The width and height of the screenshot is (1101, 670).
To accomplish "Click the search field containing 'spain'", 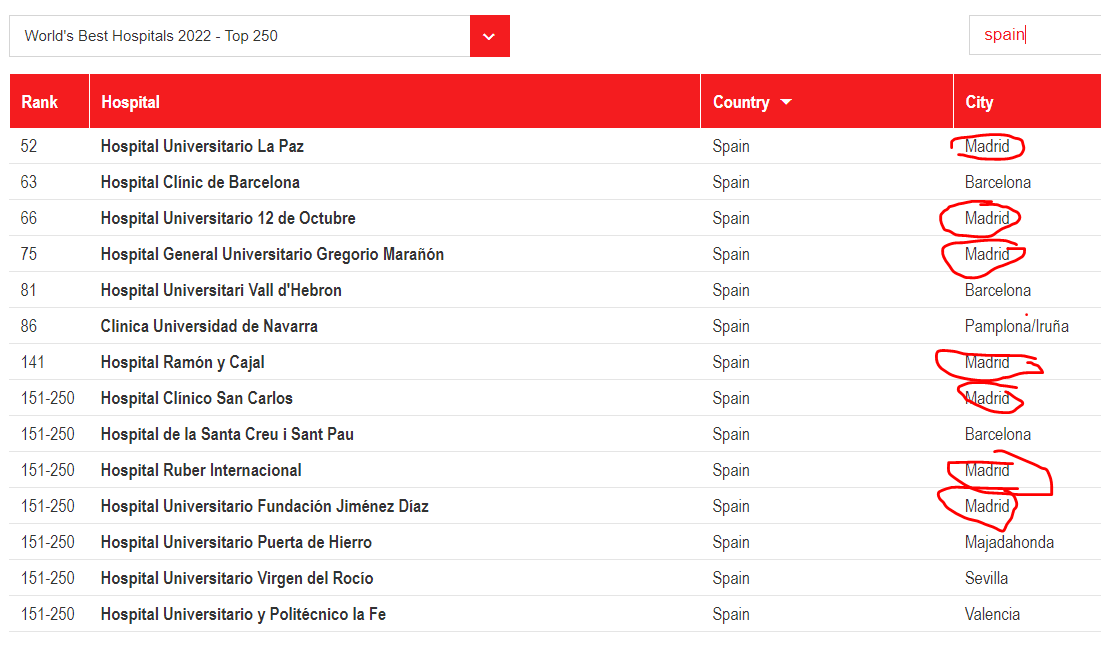I will coord(1034,35).
